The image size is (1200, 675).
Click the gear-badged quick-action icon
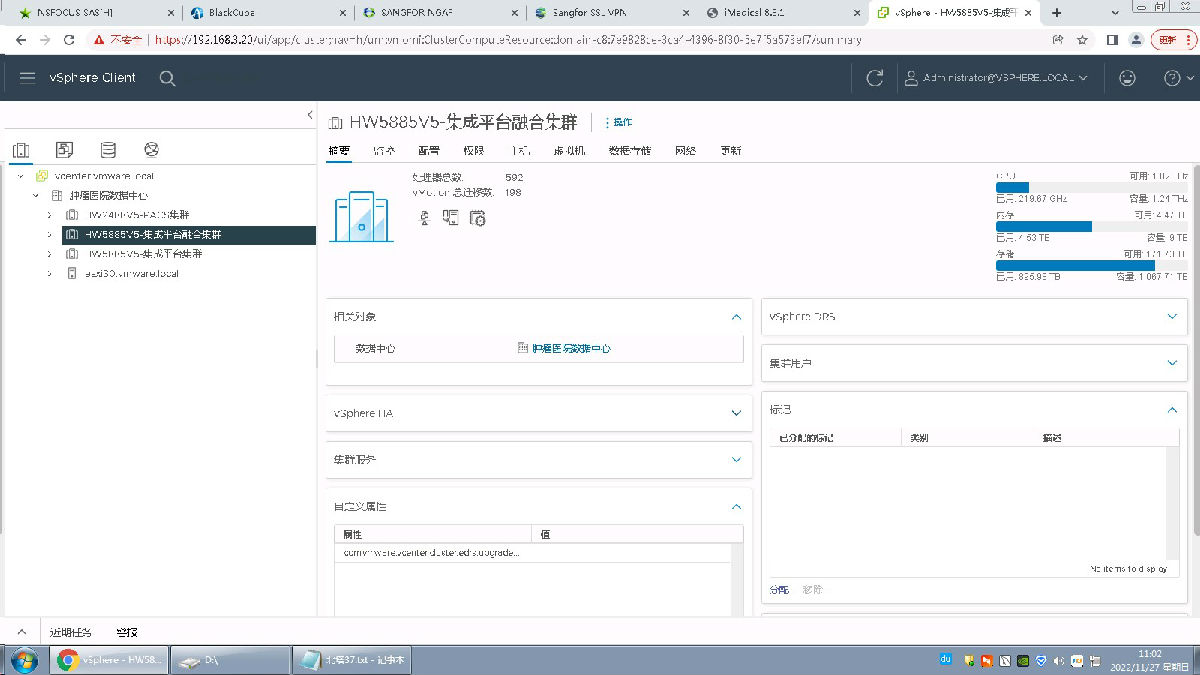point(478,217)
